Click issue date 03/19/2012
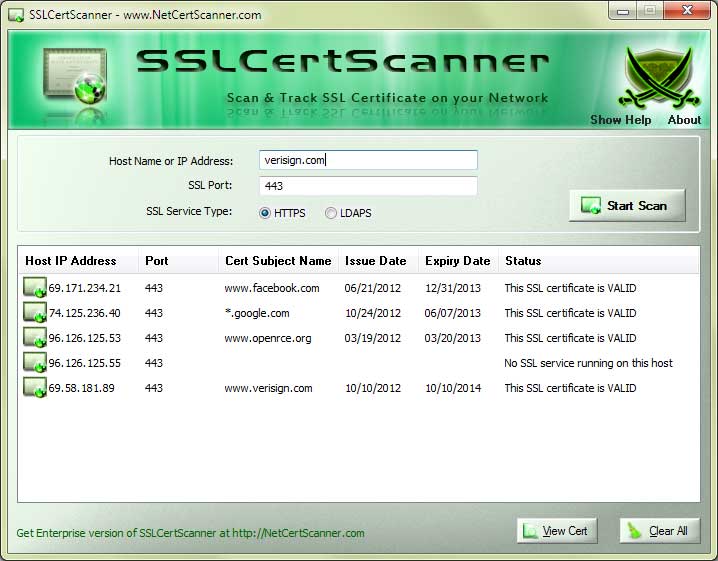718x561 pixels. 373,338
